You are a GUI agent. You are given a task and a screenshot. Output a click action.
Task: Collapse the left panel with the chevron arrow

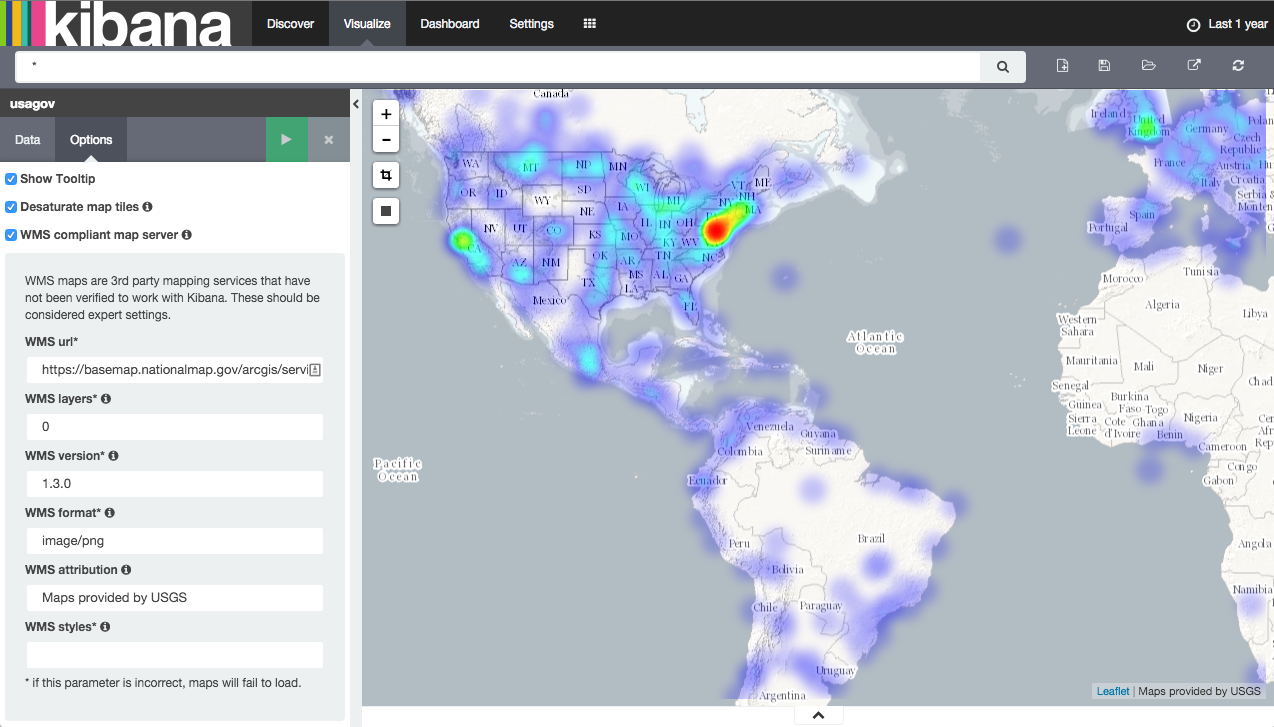[356, 103]
